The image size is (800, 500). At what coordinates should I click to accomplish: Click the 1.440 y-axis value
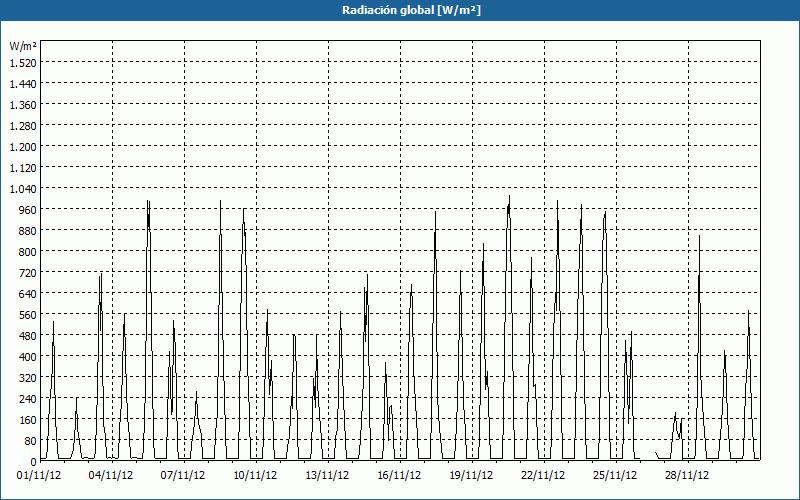(23, 84)
